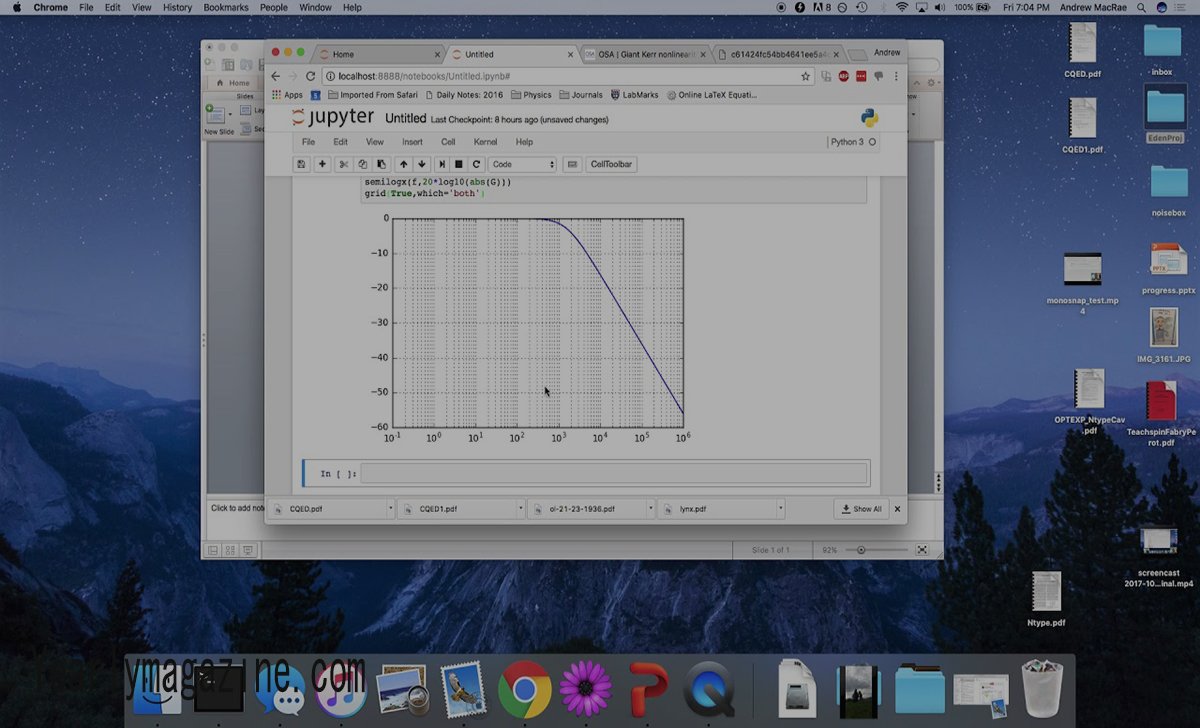Expand the CQED.pdf download options arrow
This screenshot has width=1200, height=728.
pyautogui.click(x=390, y=509)
